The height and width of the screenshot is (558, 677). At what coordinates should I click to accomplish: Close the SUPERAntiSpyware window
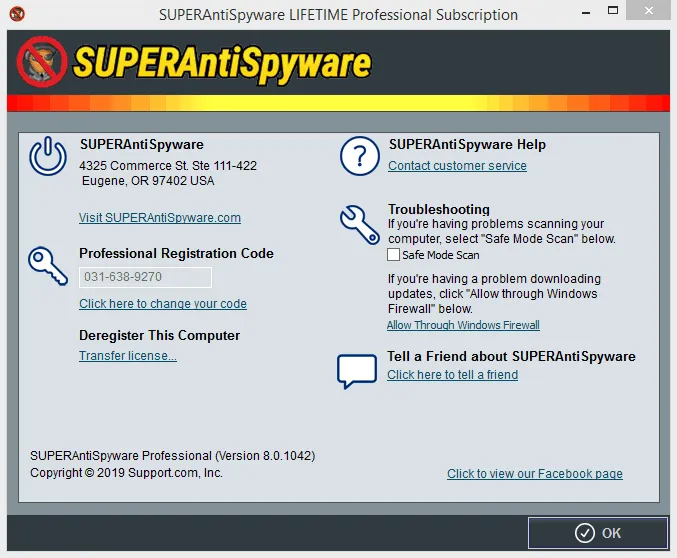(649, 10)
